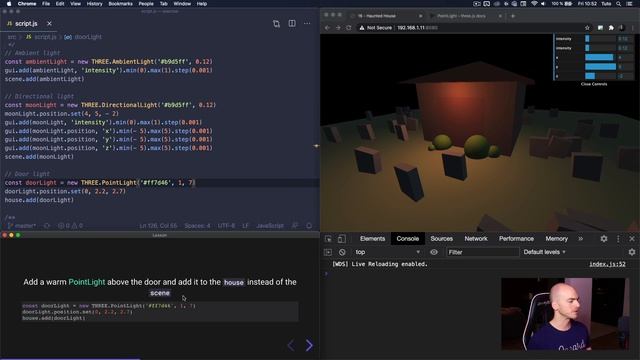Toggle DevTools device toolbar
Viewport: 640px width, 360px height.
click(x=342, y=239)
